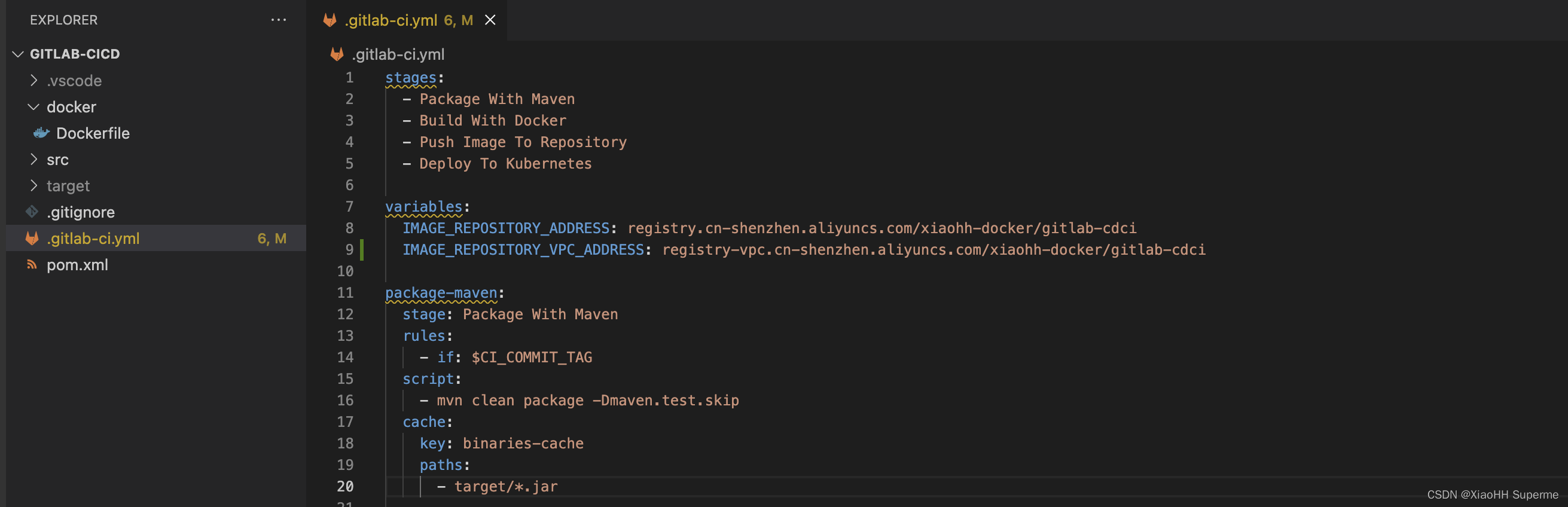Click the pom.xml RSS-style icon
1568x507 pixels.
(x=32, y=264)
